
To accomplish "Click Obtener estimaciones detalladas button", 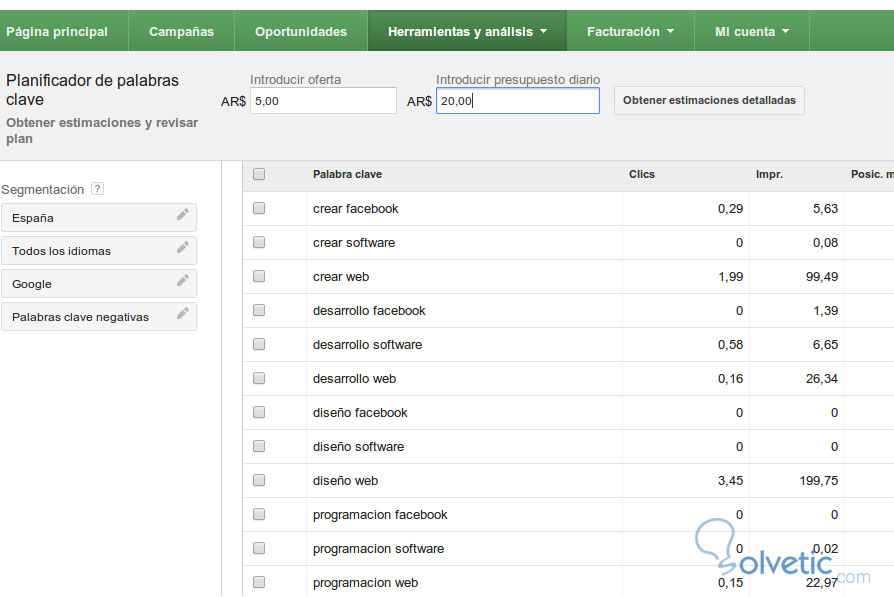I will (x=709, y=100).
